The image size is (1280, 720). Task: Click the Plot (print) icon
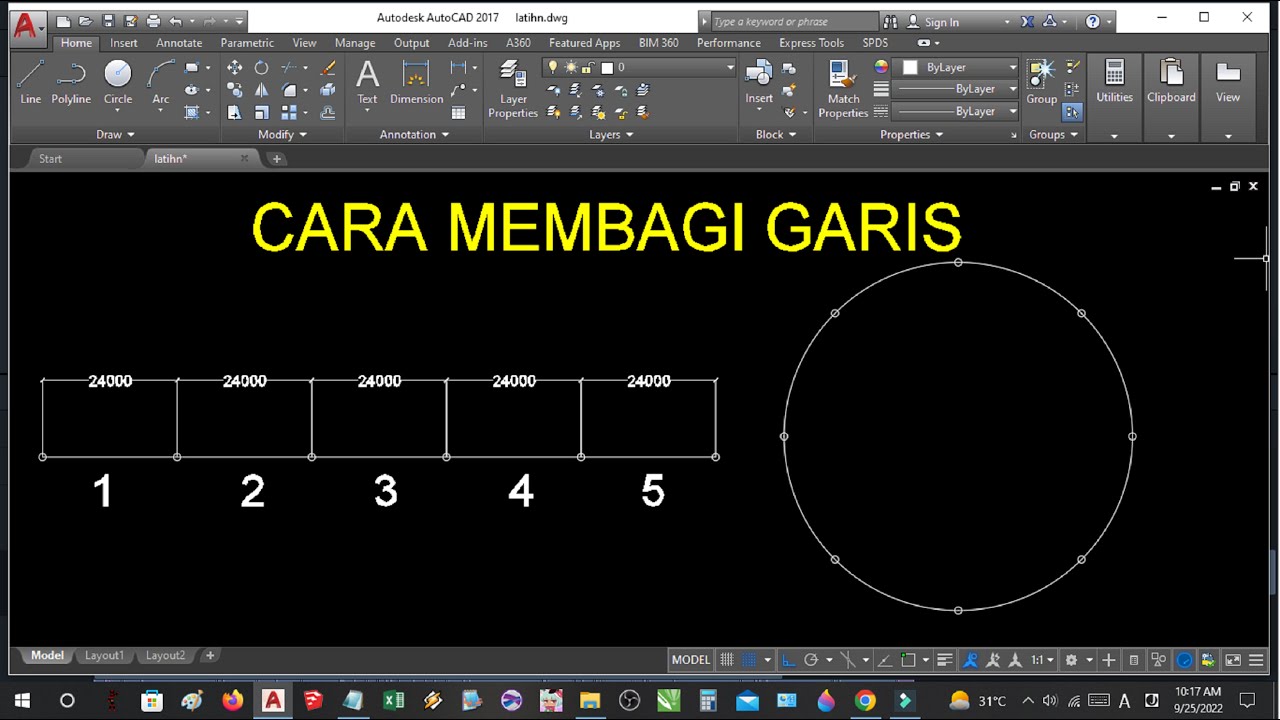pos(153,21)
